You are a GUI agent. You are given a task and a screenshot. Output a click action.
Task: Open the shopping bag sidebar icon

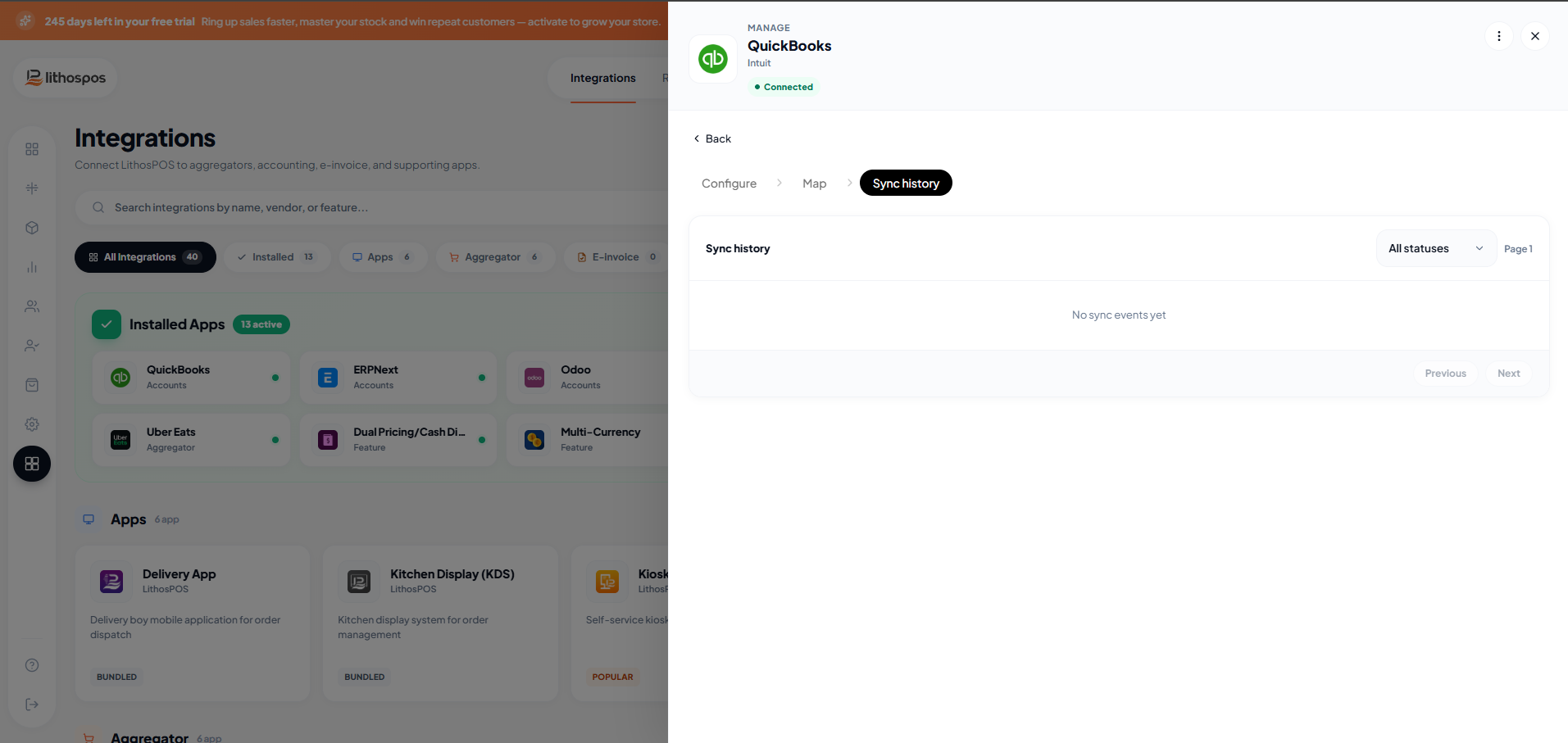click(x=32, y=385)
